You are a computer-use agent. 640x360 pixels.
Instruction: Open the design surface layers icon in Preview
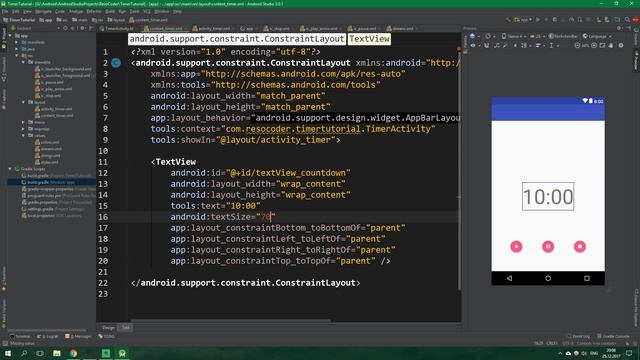[473, 36]
